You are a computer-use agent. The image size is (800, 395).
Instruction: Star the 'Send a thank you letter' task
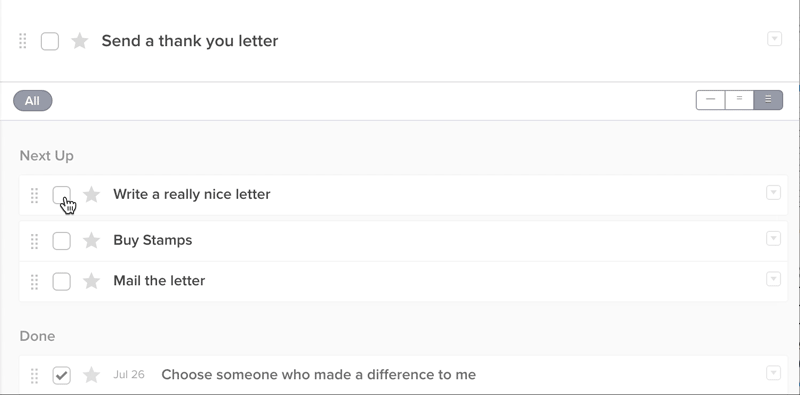click(x=80, y=41)
